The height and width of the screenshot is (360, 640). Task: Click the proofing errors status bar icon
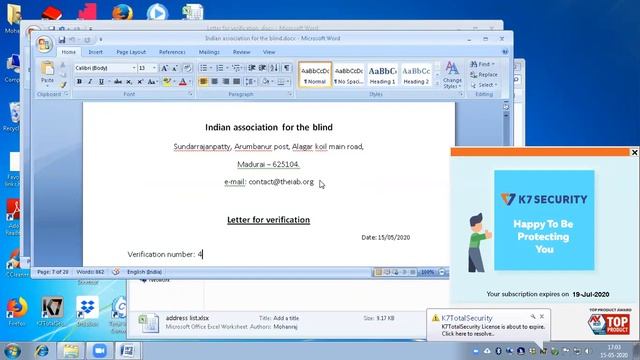click(116, 272)
